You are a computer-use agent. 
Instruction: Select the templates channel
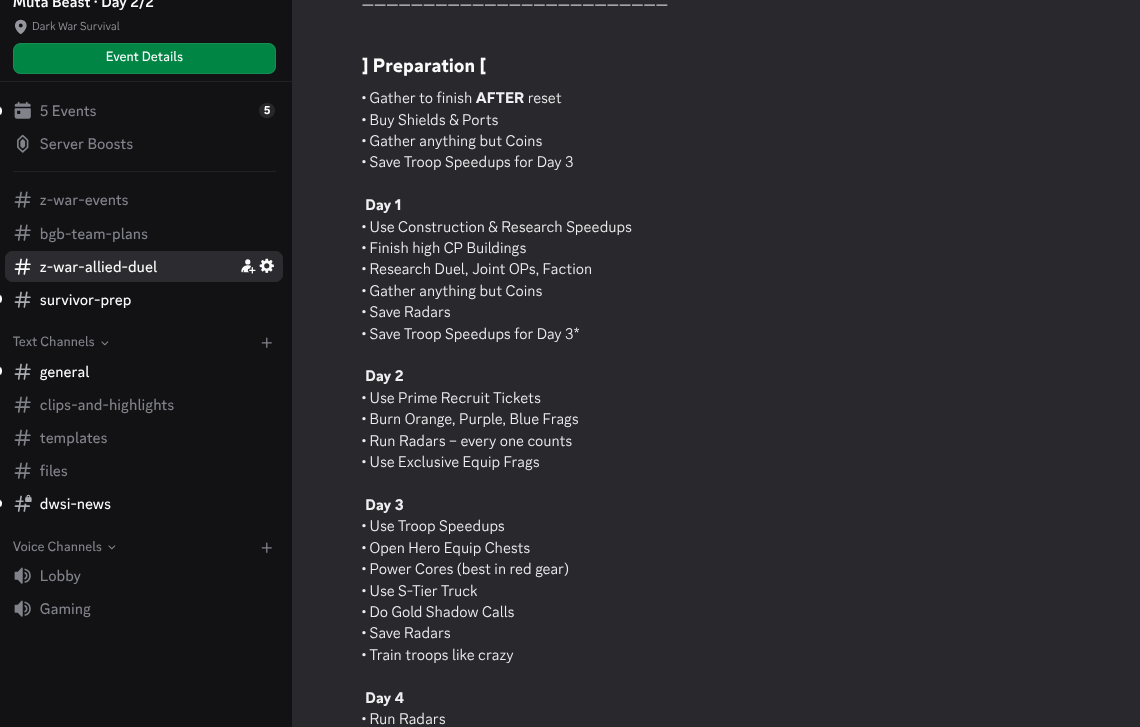point(144,438)
